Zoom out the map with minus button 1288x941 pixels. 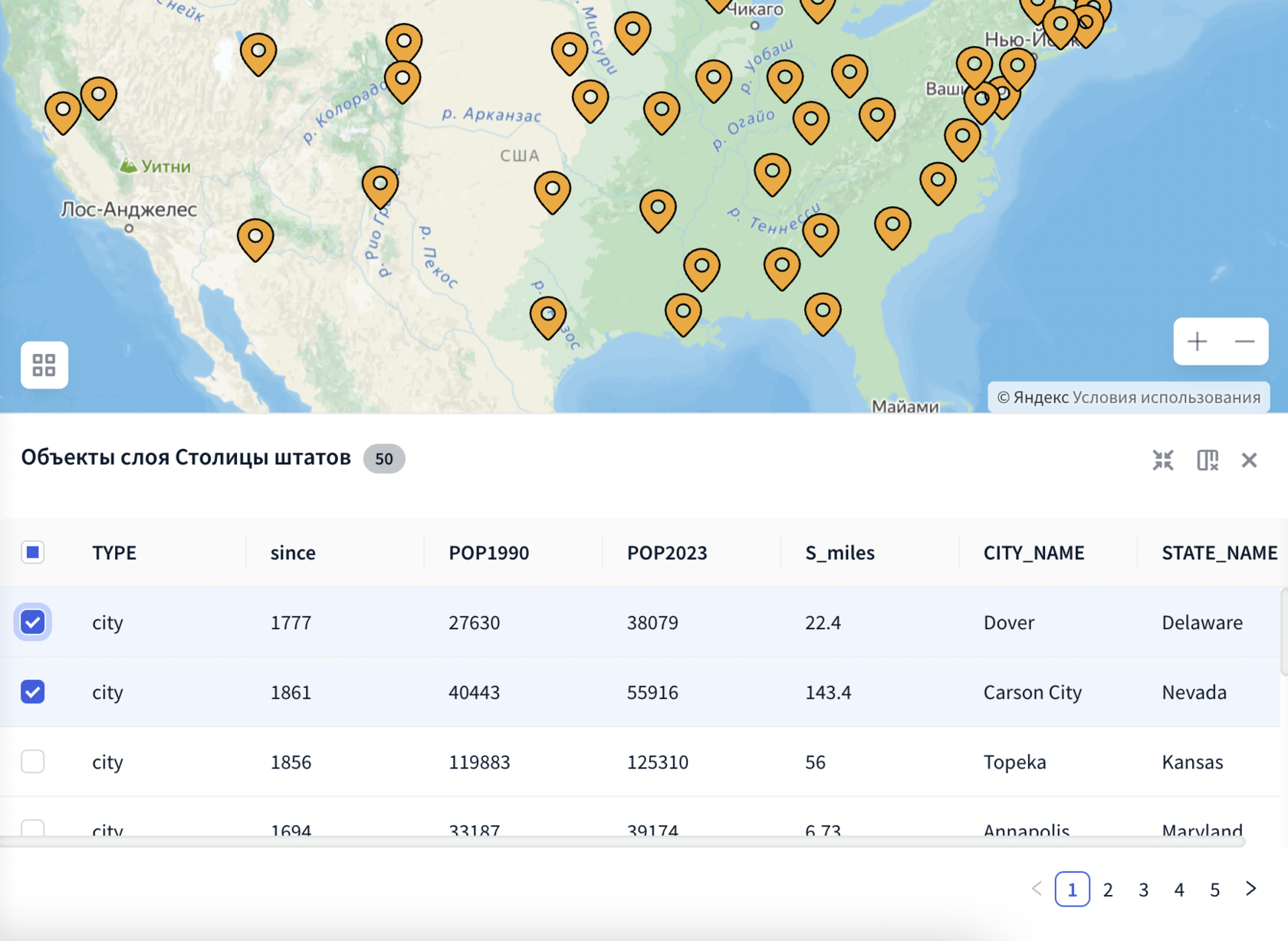tap(1244, 342)
